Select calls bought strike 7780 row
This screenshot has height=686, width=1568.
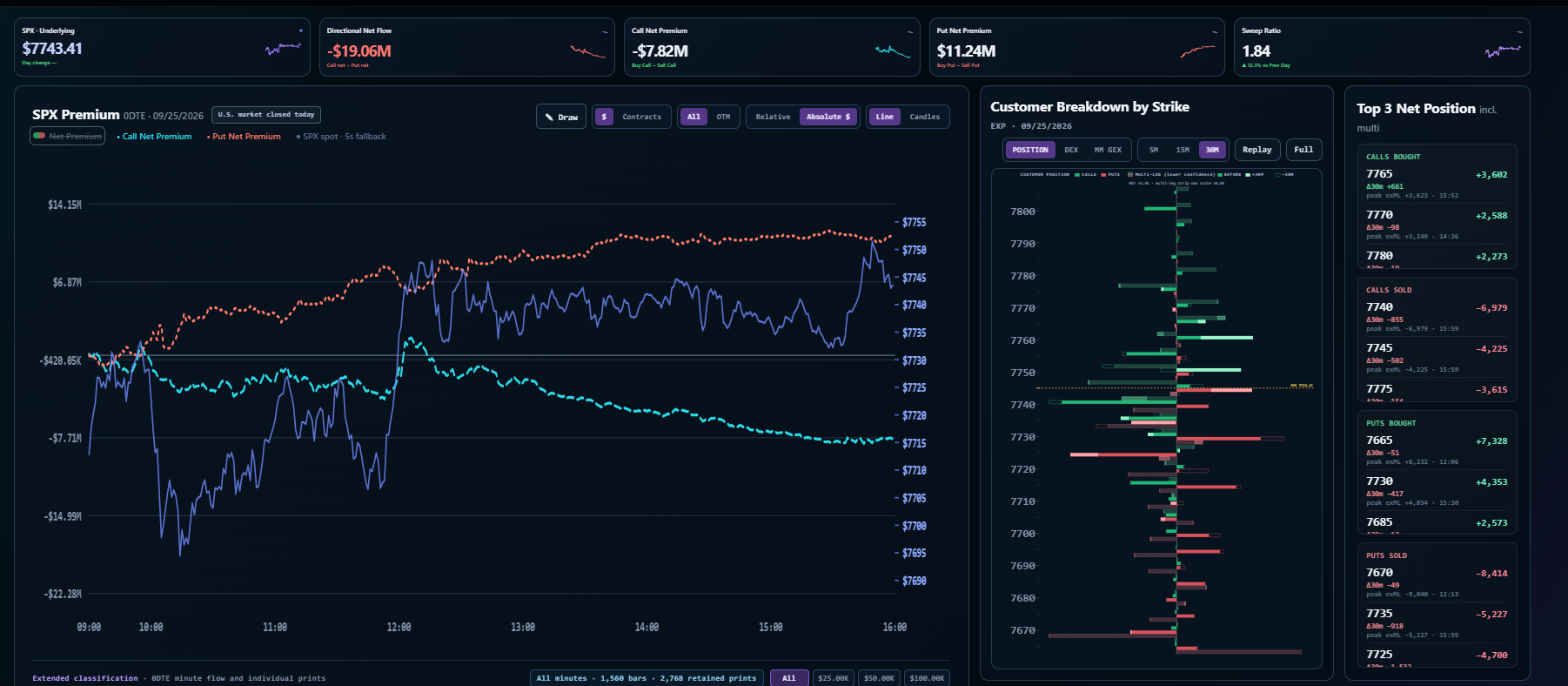(1437, 258)
